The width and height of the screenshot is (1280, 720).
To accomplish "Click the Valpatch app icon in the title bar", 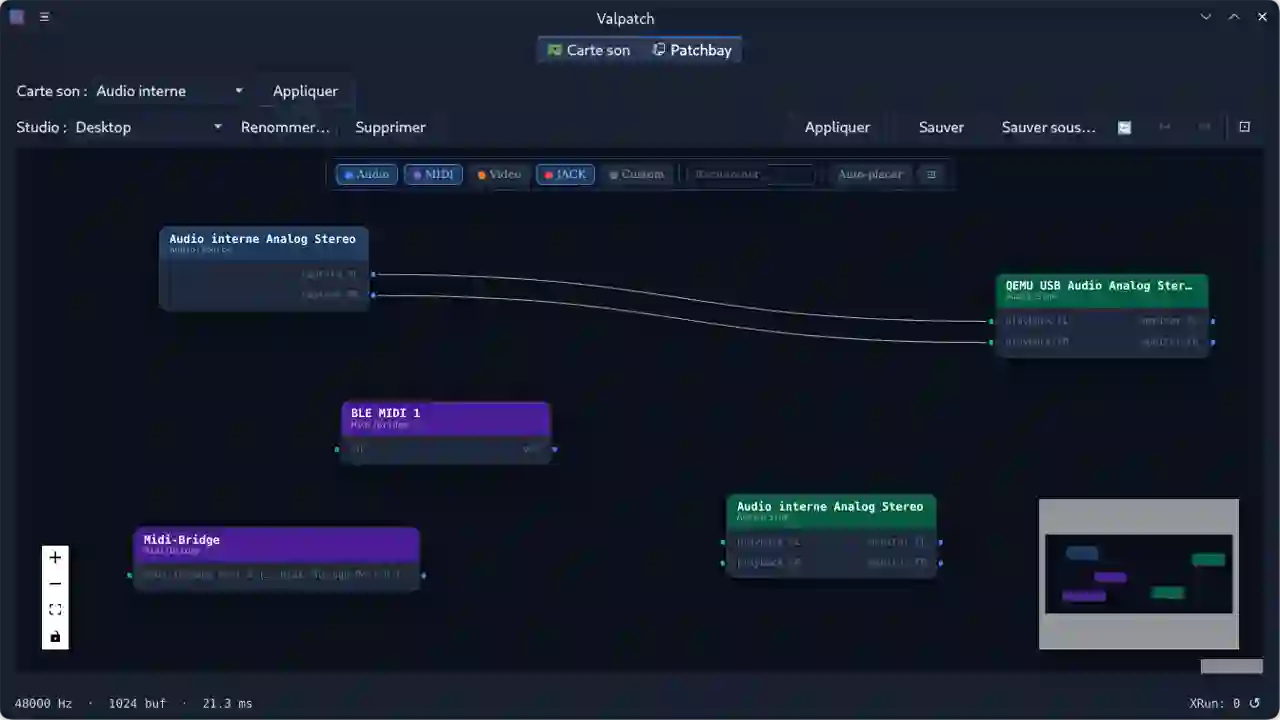I will 17,17.
